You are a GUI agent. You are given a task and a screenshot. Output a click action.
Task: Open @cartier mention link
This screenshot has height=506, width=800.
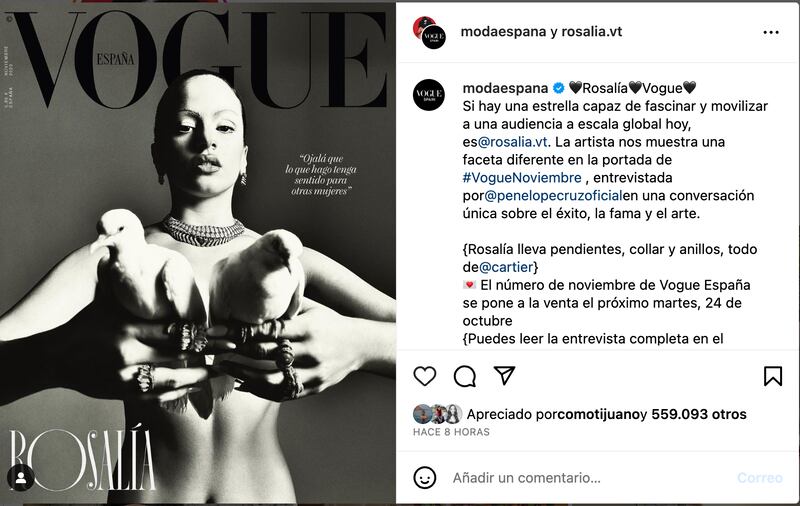(x=506, y=267)
